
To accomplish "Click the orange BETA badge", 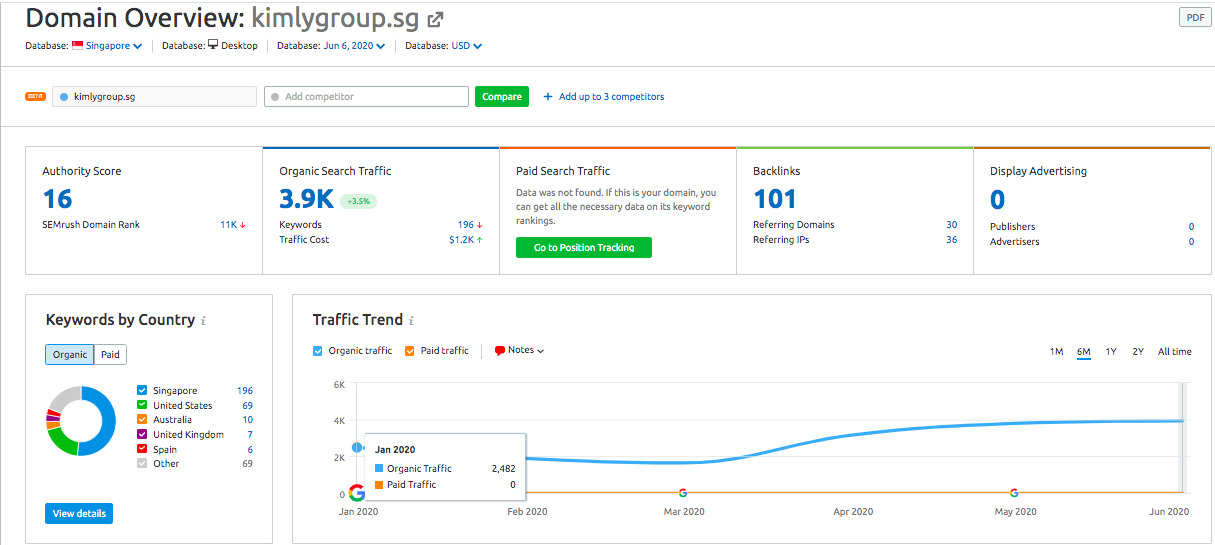I will coord(35,96).
